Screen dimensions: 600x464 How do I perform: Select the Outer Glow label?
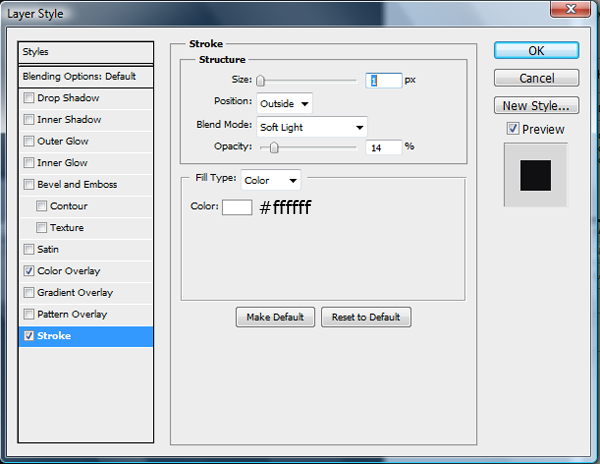tap(63, 141)
